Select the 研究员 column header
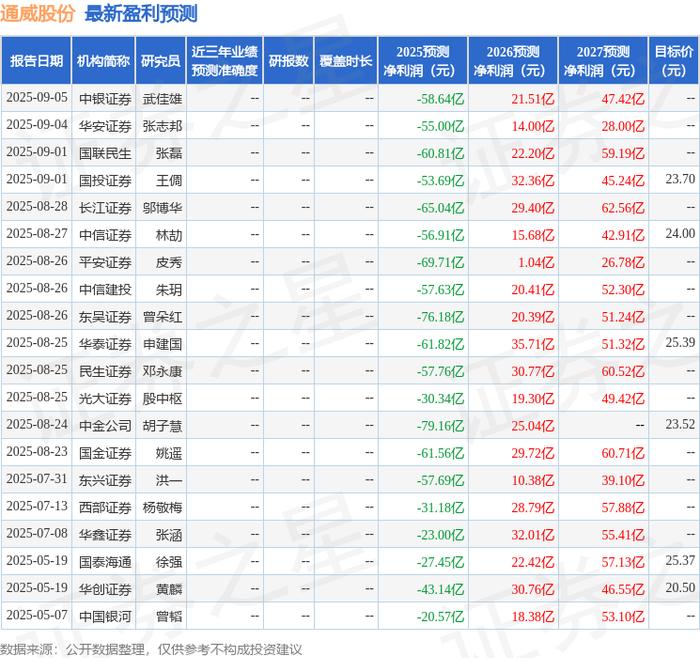The image size is (700, 658). tap(161, 61)
